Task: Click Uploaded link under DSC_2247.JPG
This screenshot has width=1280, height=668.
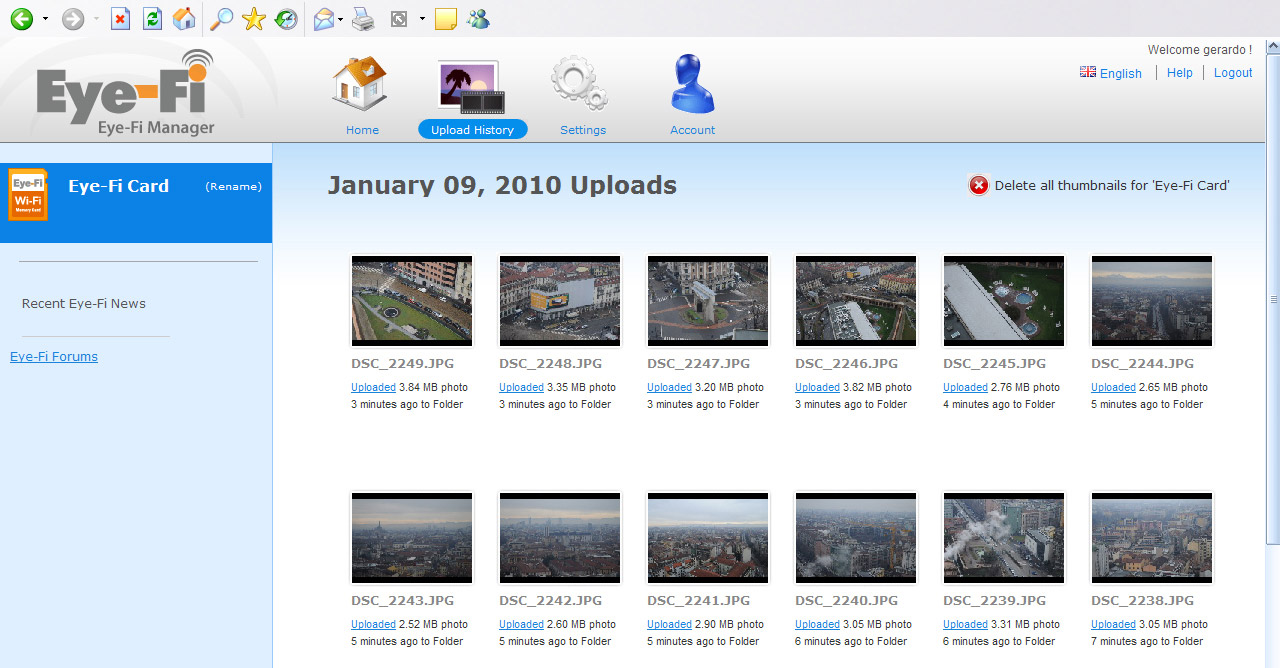Action: [x=669, y=387]
